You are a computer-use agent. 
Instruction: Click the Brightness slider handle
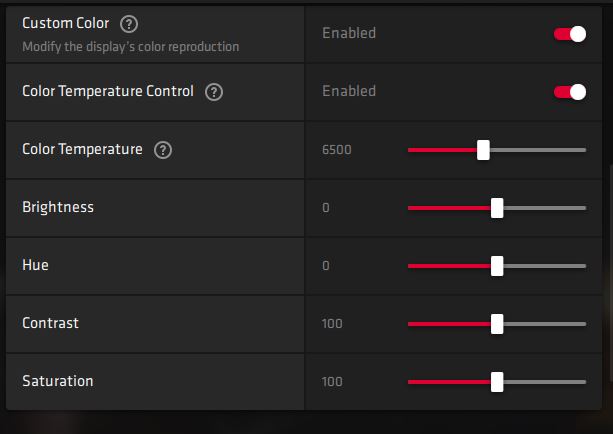coord(497,208)
